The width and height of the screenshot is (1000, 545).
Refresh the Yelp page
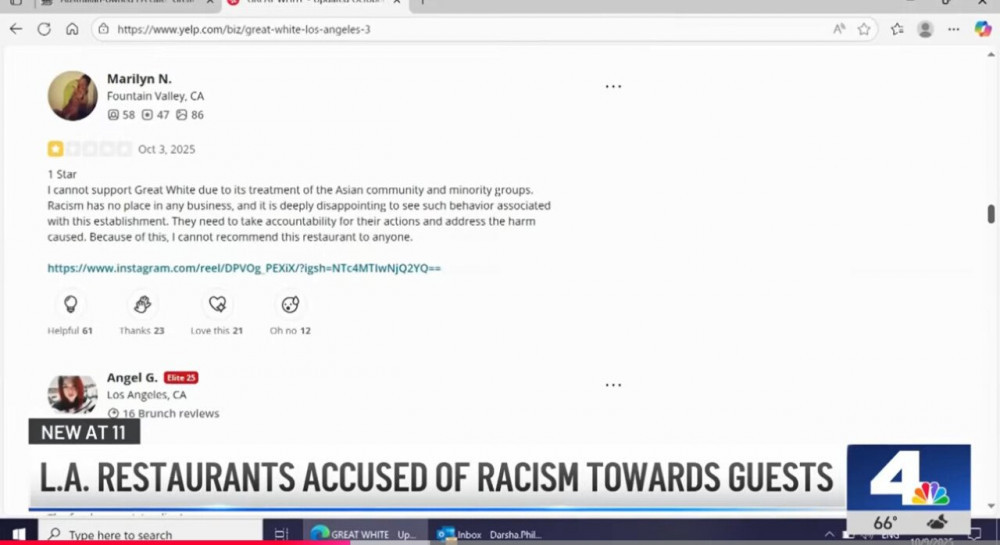point(44,29)
